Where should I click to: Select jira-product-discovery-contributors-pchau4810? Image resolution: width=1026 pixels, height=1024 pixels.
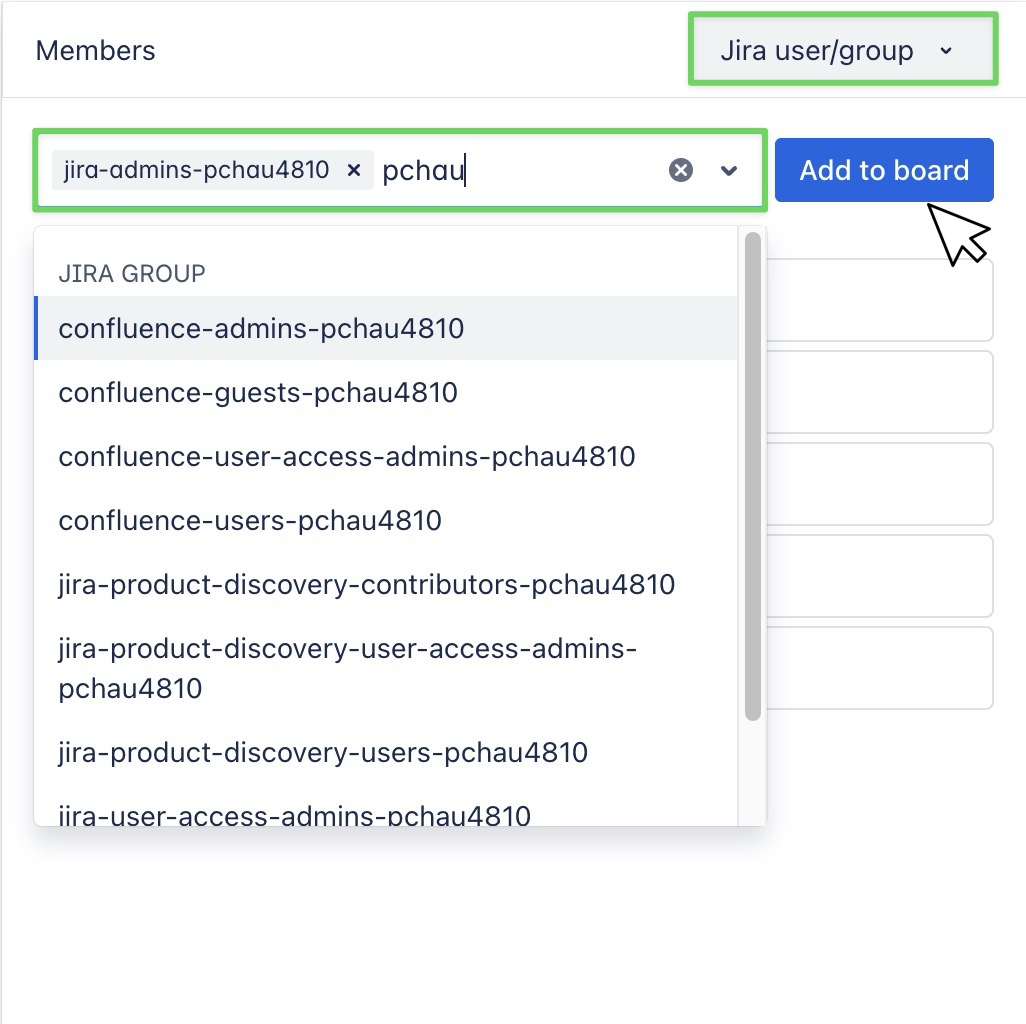click(x=366, y=585)
